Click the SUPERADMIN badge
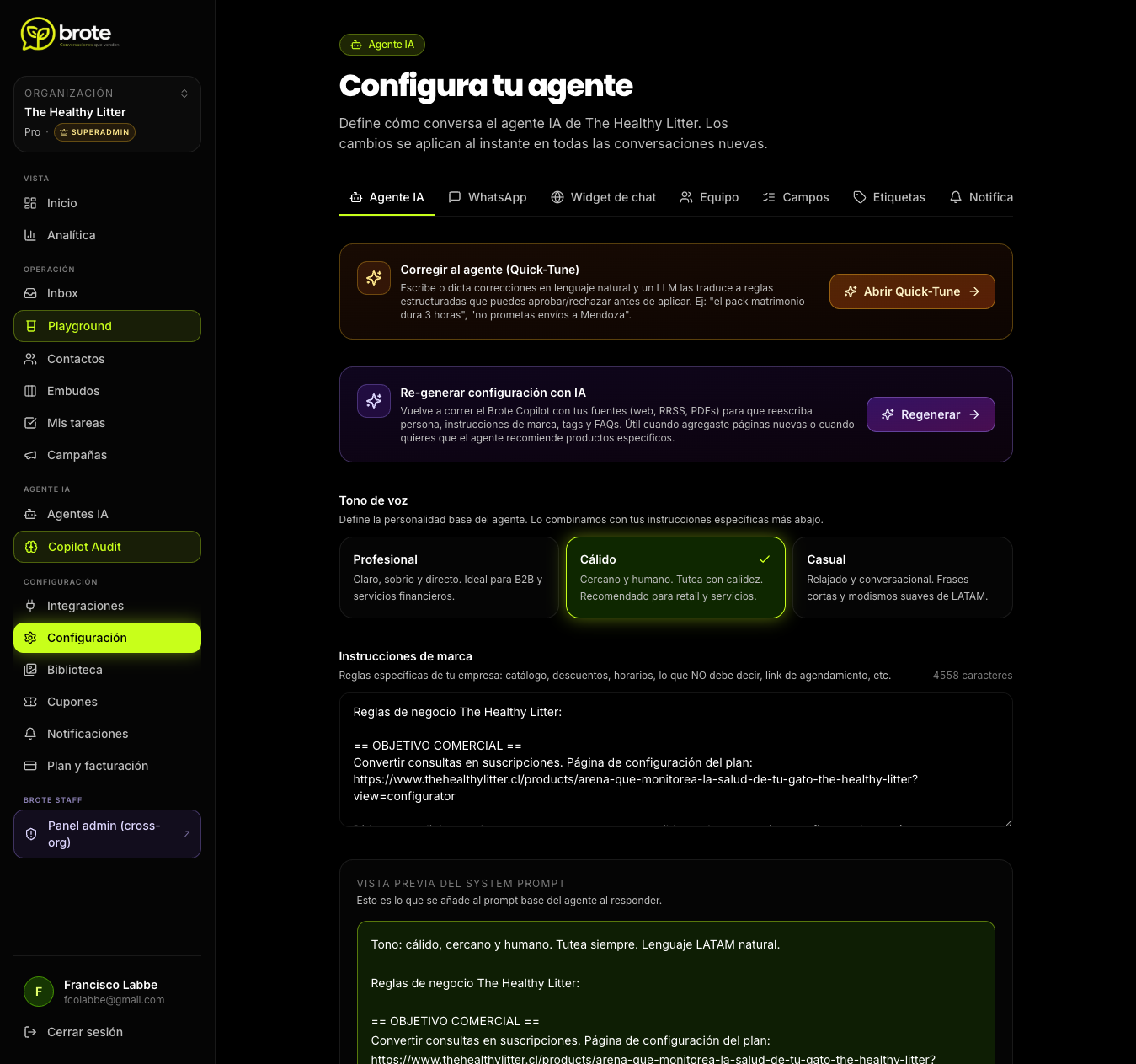Screen dimensions: 1136x1064 coord(94,132)
